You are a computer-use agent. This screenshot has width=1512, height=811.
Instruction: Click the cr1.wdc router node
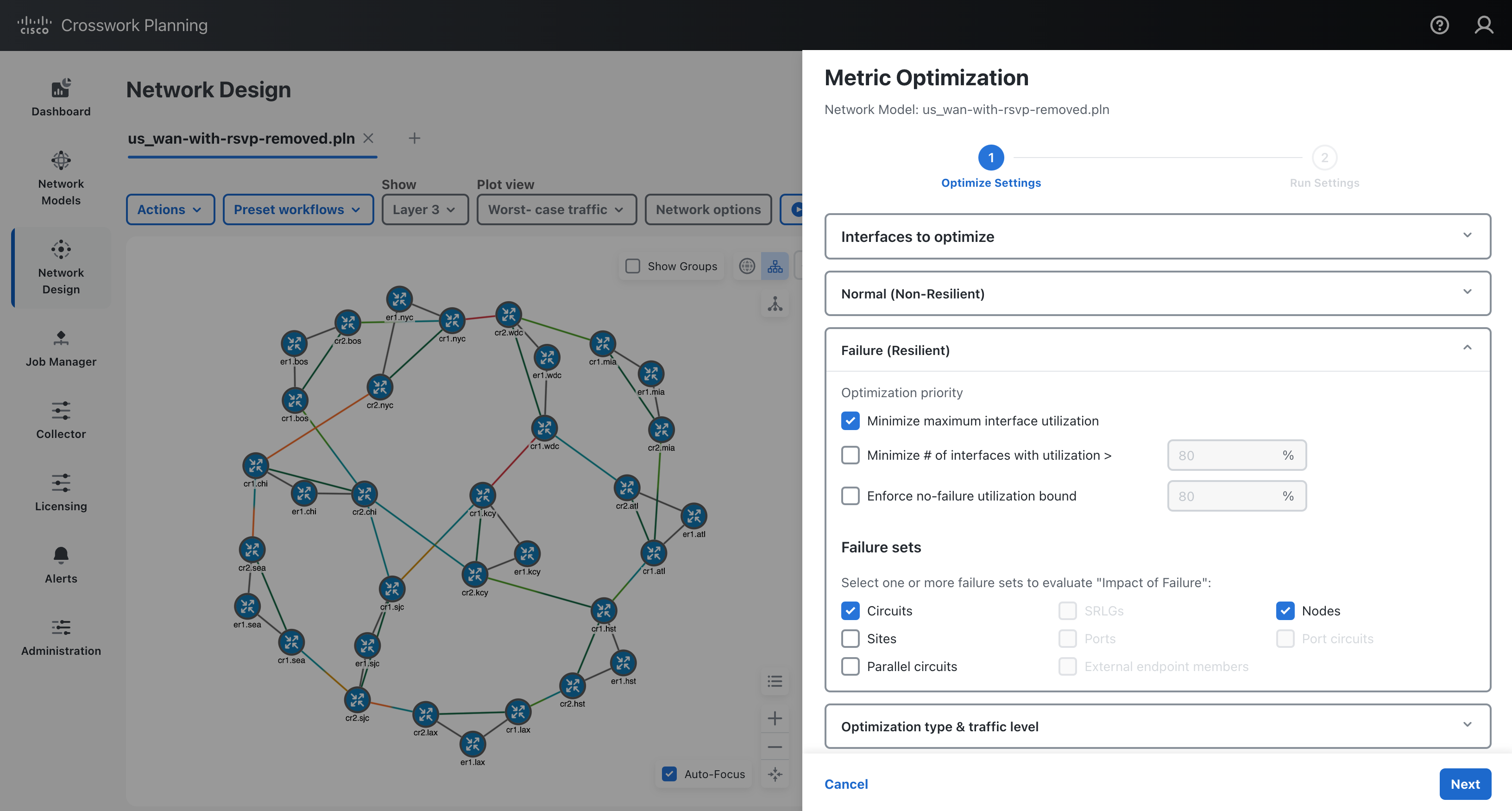click(x=544, y=428)
